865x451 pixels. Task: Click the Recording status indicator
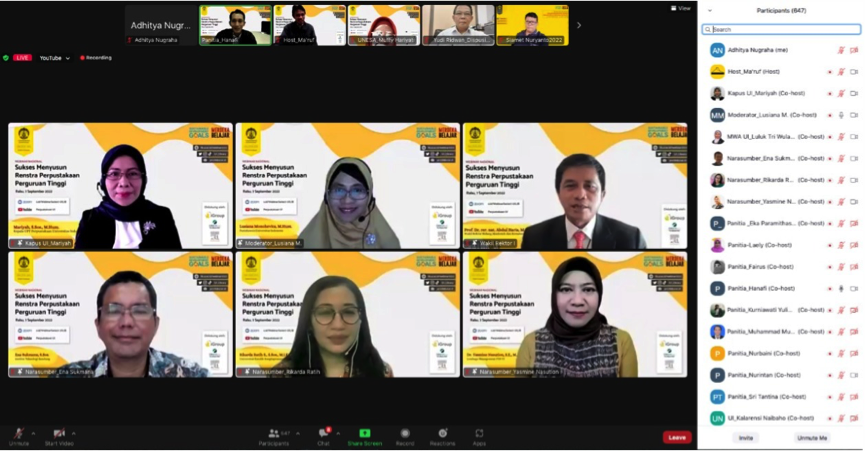point(96,57)
